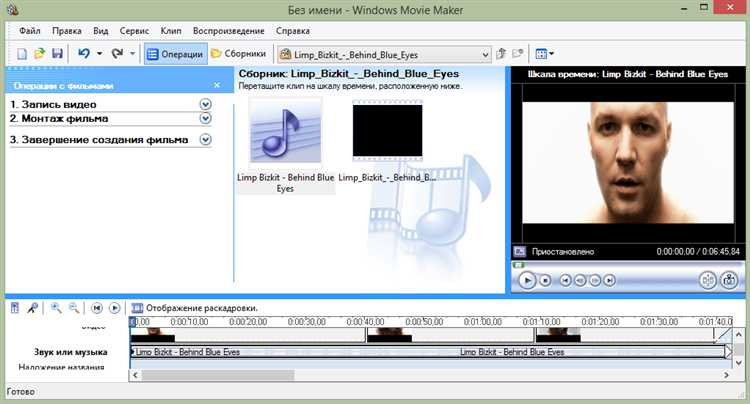Click the icon beside the Приостановлено status
This screenshot has width=750, height=404.
pos(519,251)
